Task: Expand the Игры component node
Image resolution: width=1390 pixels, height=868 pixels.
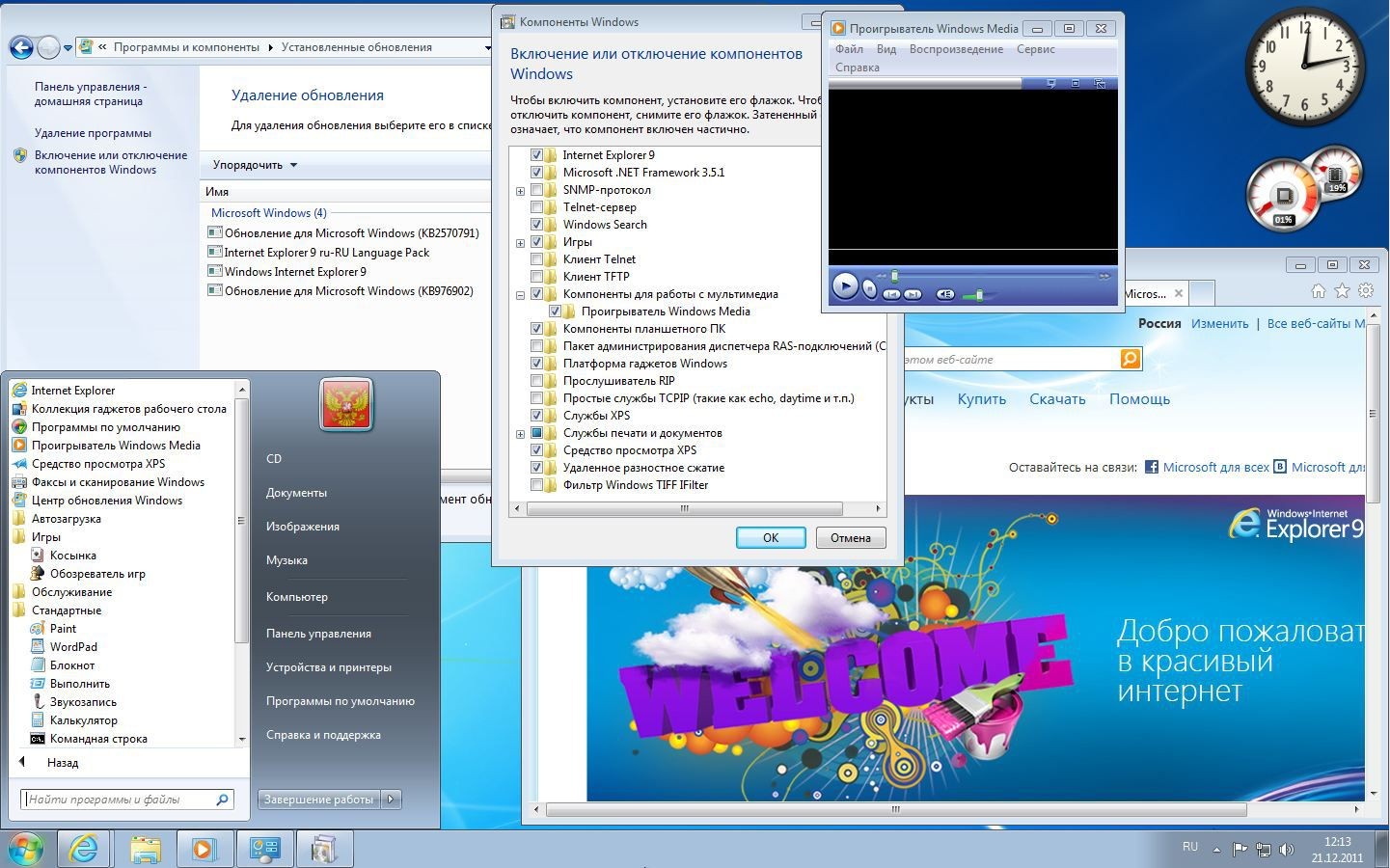Action: coord(520,242)
